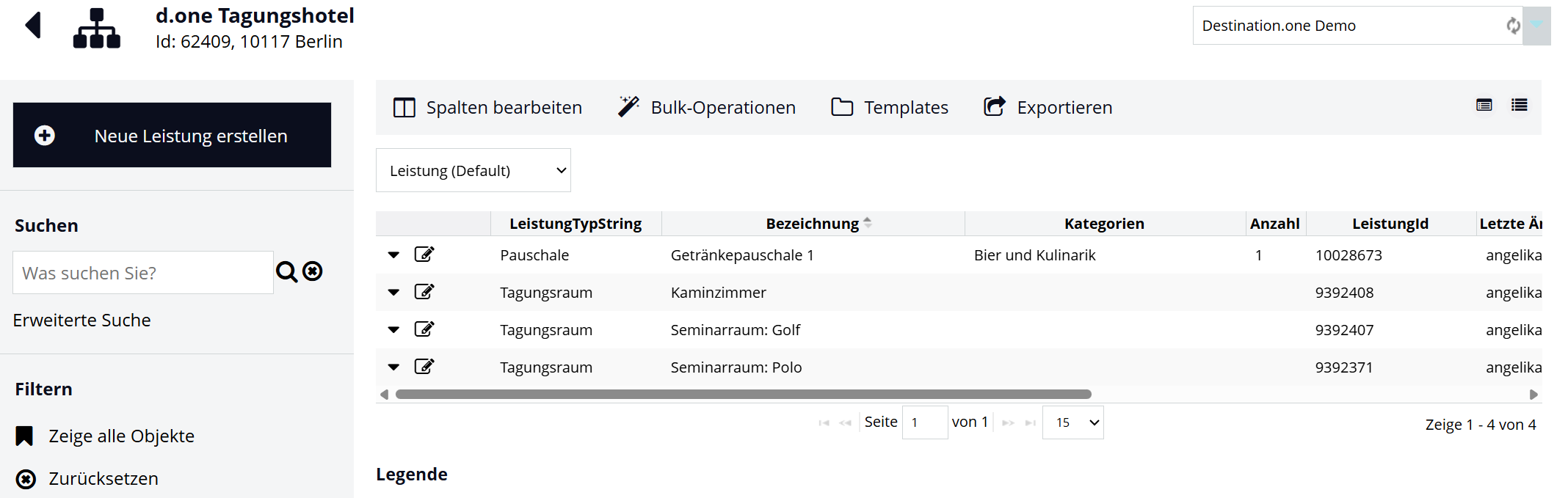Switch to detailed list view icon
The height and width of the screenshot is (498, 1568).
pos(1484,105)
